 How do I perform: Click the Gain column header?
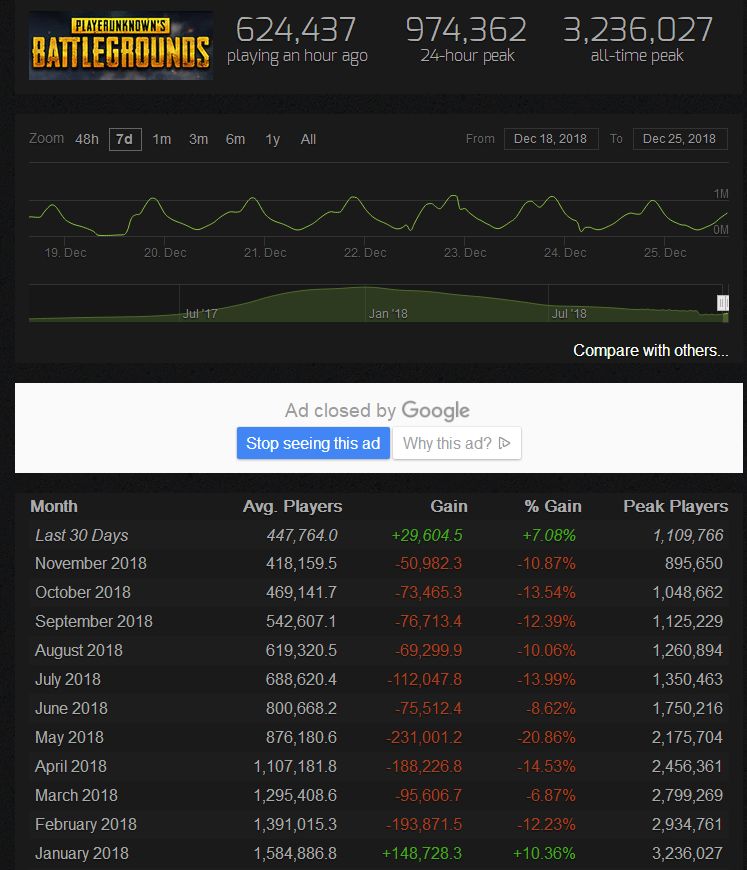click(x=449, y=506)
